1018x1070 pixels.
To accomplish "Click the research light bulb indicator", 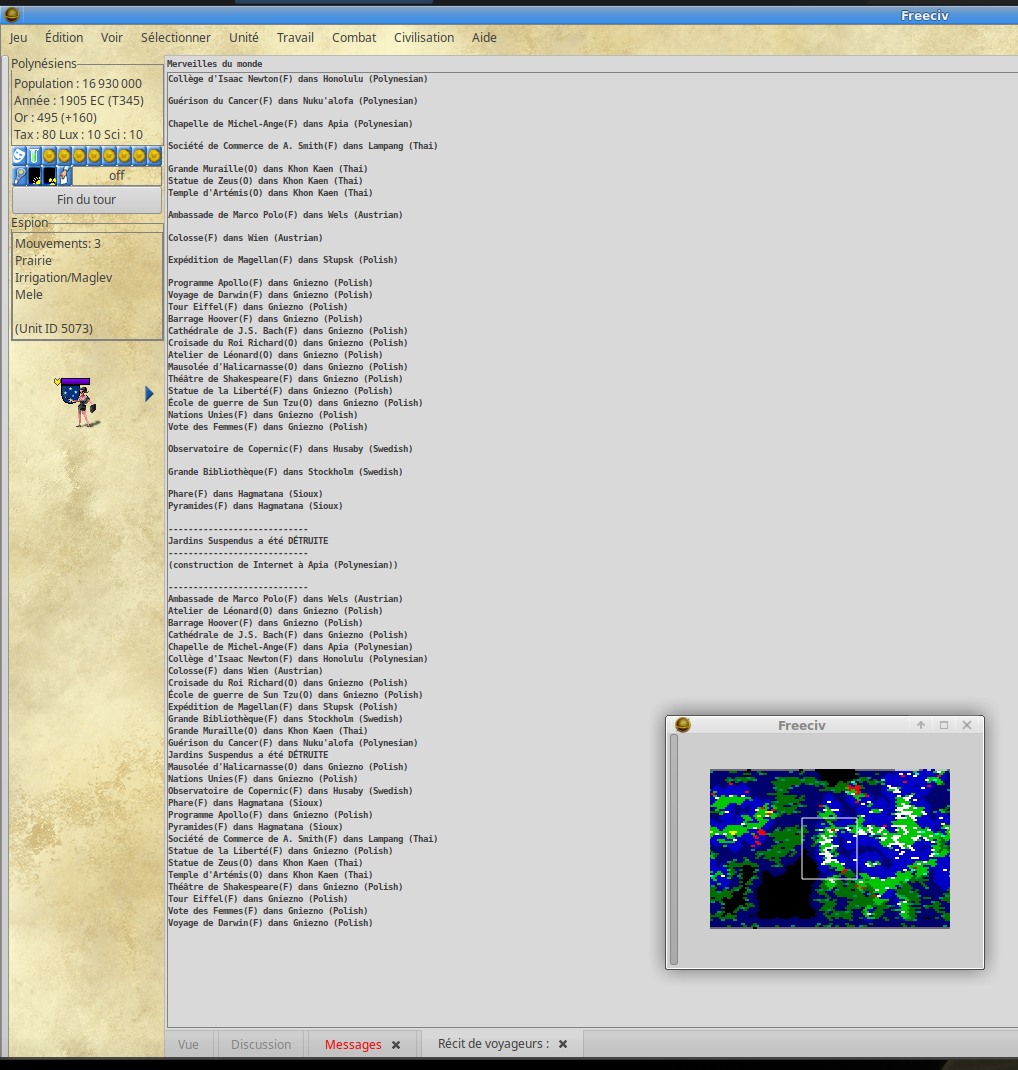I will tap(20, 176).
